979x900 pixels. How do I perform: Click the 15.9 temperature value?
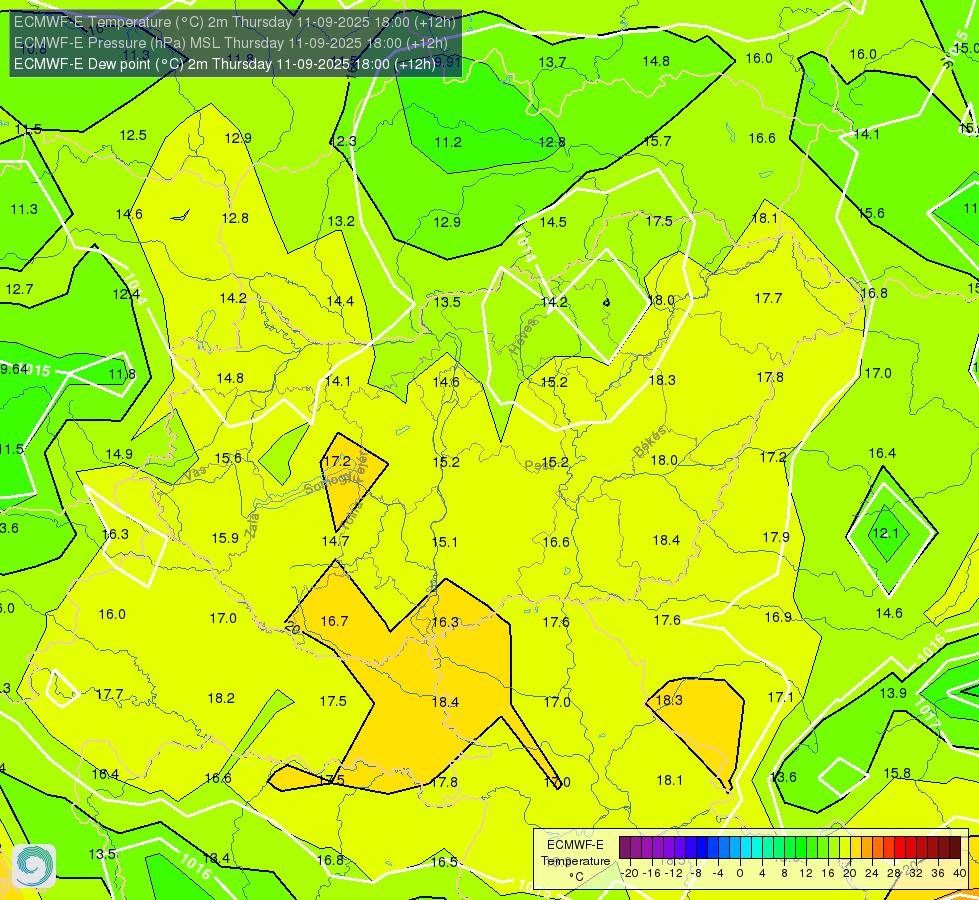coord(225,538)
